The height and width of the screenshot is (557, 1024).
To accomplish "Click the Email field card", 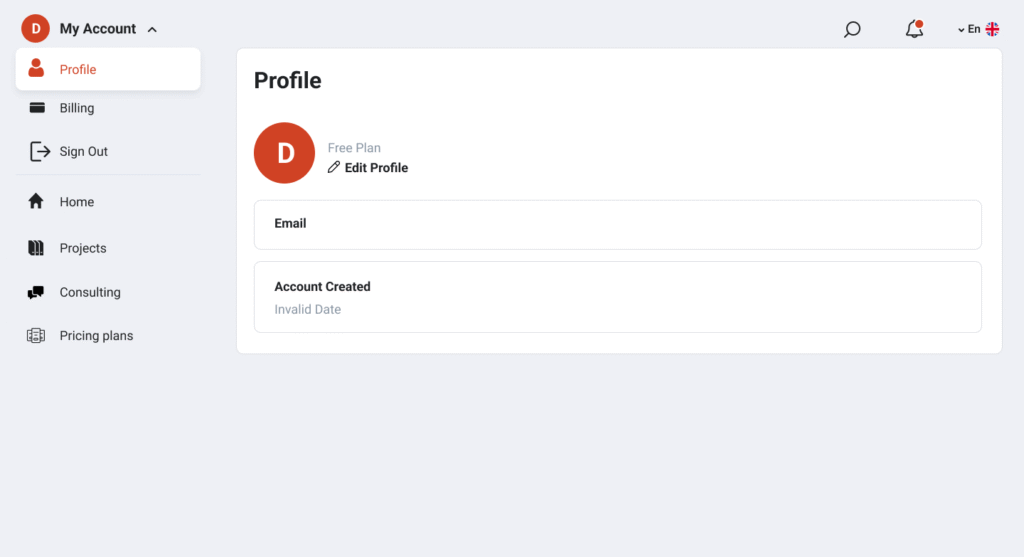I will tap(617, 224).
